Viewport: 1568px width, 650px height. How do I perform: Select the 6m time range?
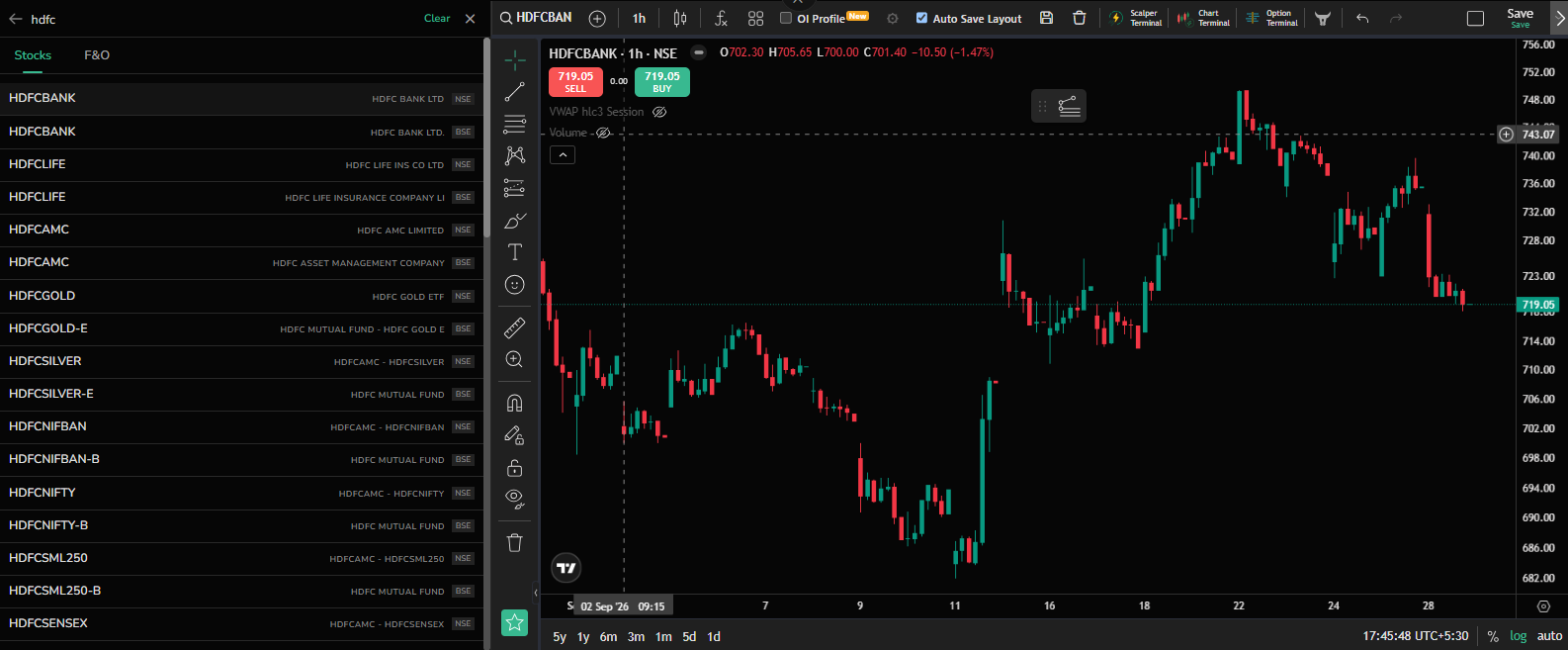click(x=608, y=636)
